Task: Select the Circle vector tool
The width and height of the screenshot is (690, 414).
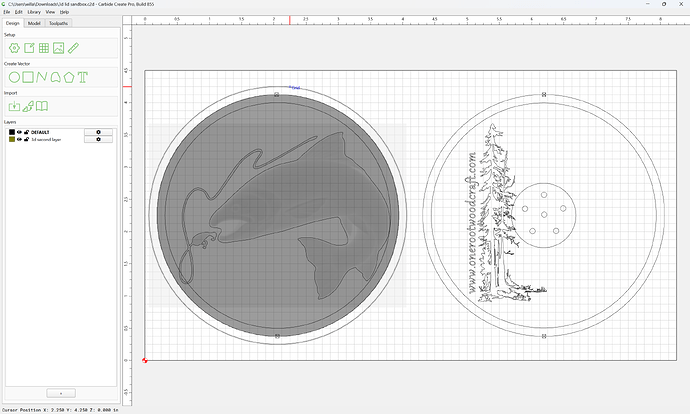Action: tap(14, 77)
